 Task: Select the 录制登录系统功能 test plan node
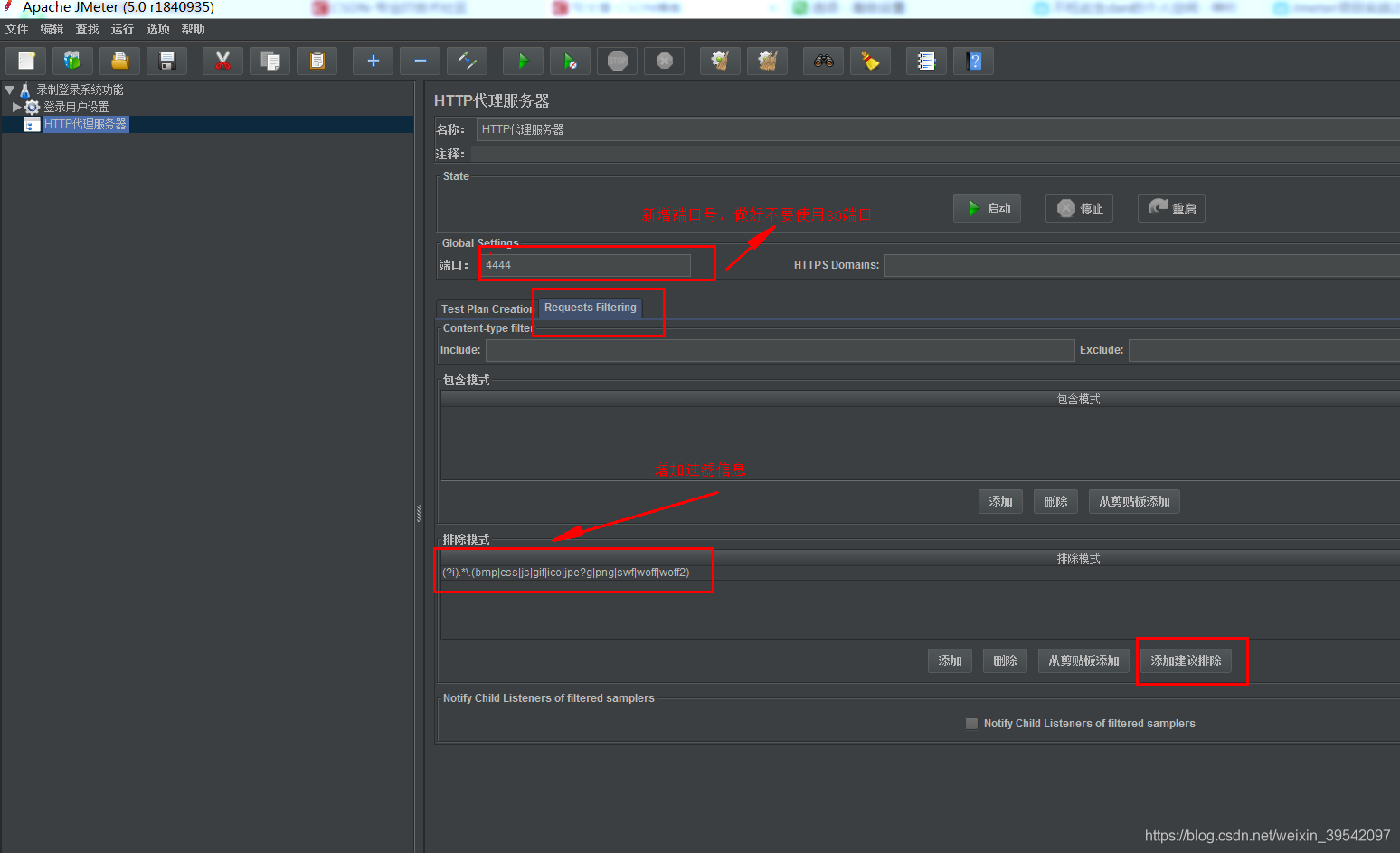coord(80,90)
